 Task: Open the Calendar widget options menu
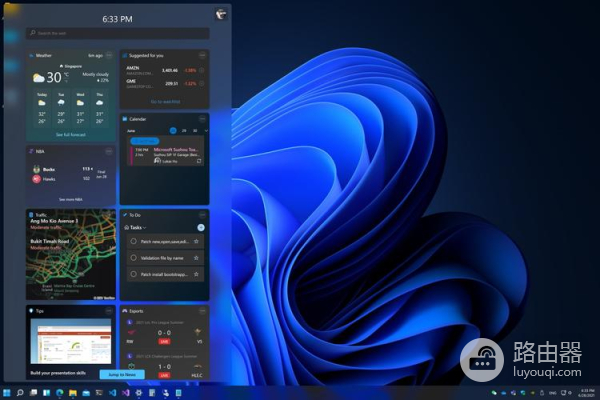[x=202, y=119]
